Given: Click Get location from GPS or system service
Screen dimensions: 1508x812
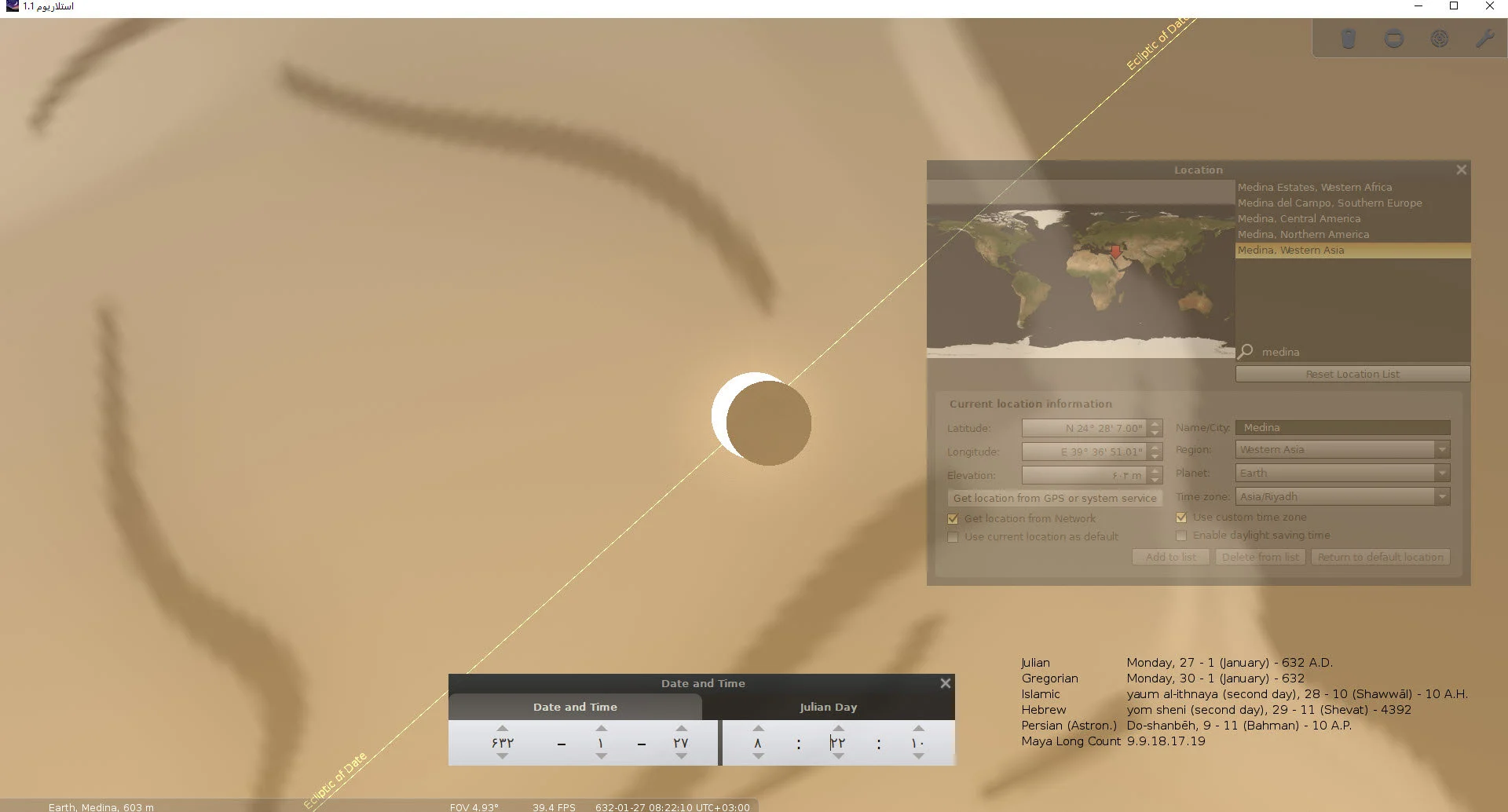Looking at the screenshot, I should [x=1055, y=498].
